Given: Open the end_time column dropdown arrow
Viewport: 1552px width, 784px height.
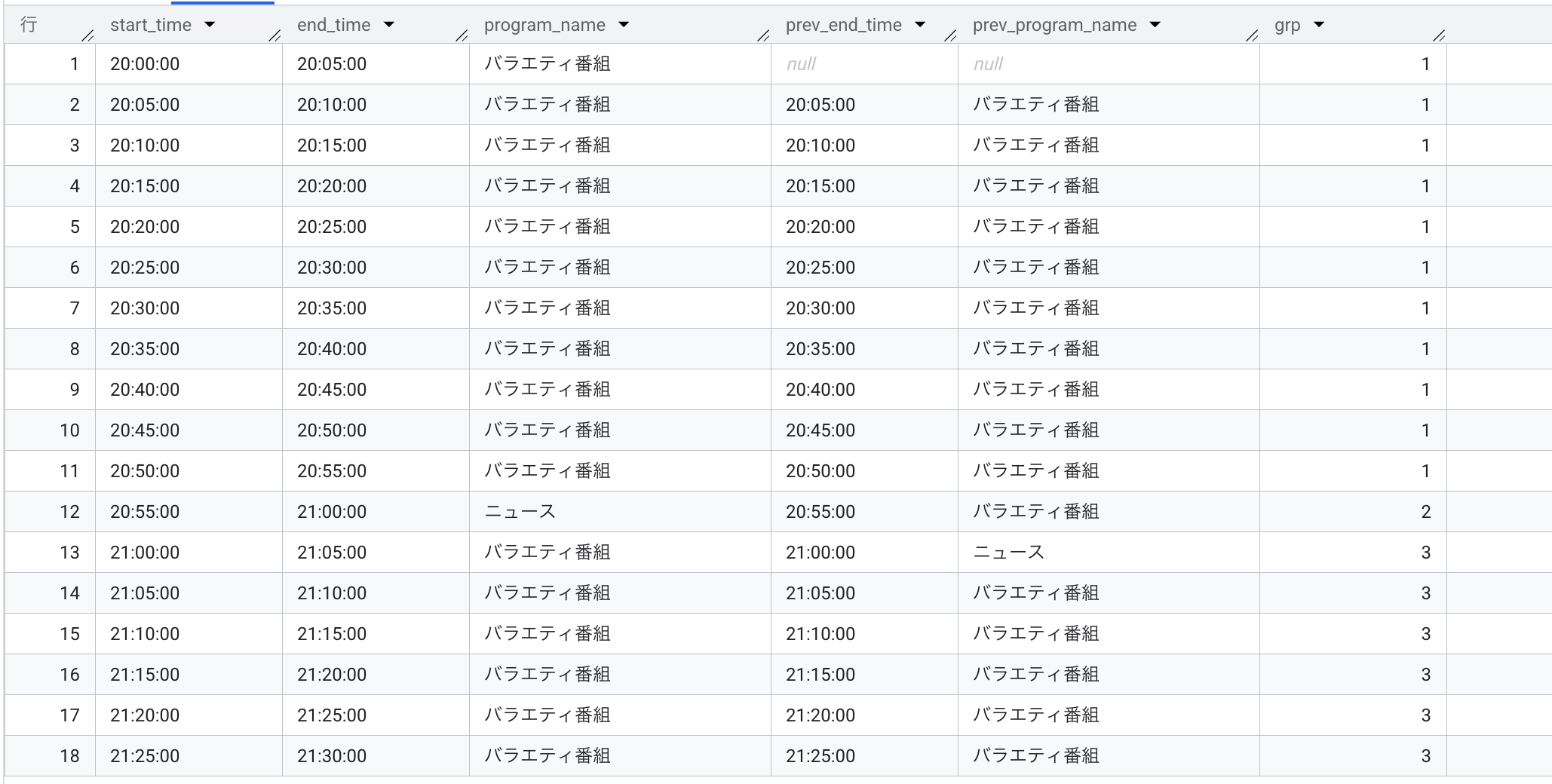Looking at the screenshot, I should click(x=389, y=25).
